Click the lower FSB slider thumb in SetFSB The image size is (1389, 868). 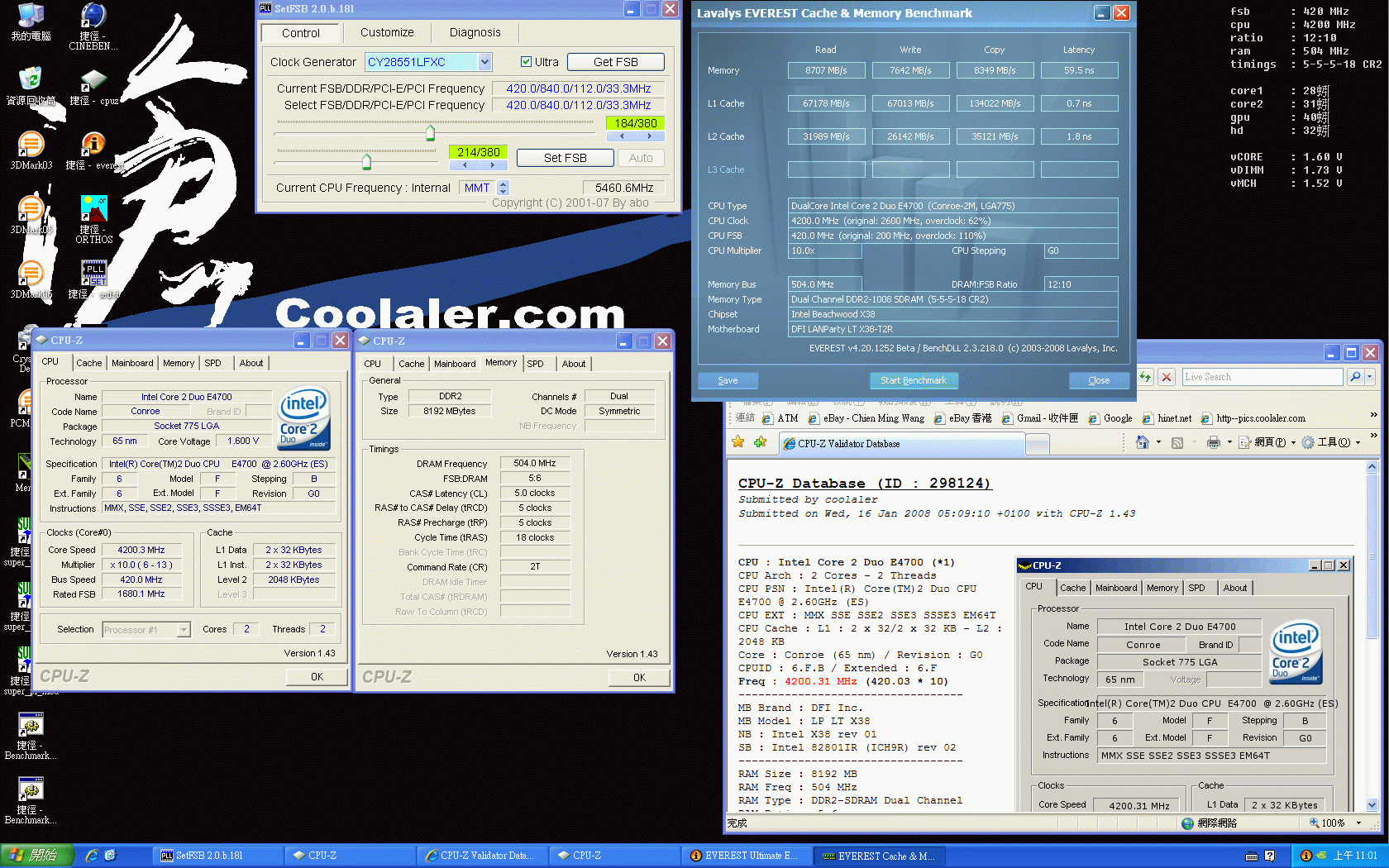[366, 161]
